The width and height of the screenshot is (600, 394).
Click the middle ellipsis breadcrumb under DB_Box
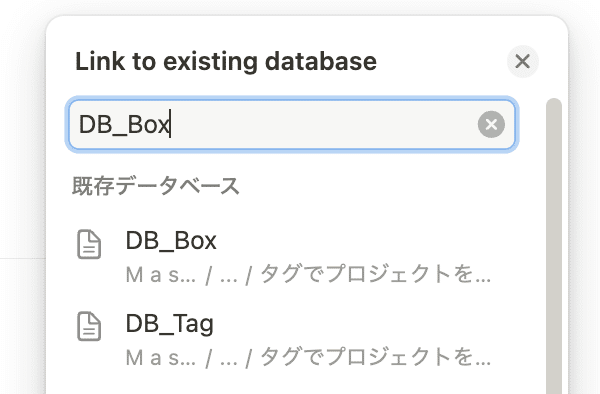click(229, 276)
